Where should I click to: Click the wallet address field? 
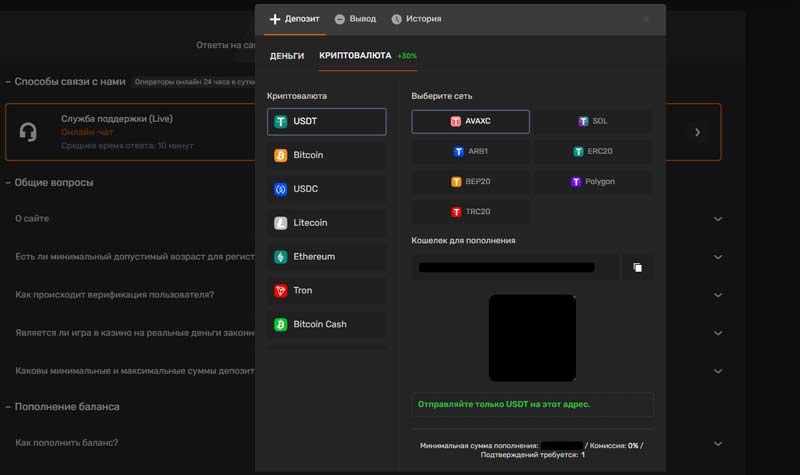(514, 268)
